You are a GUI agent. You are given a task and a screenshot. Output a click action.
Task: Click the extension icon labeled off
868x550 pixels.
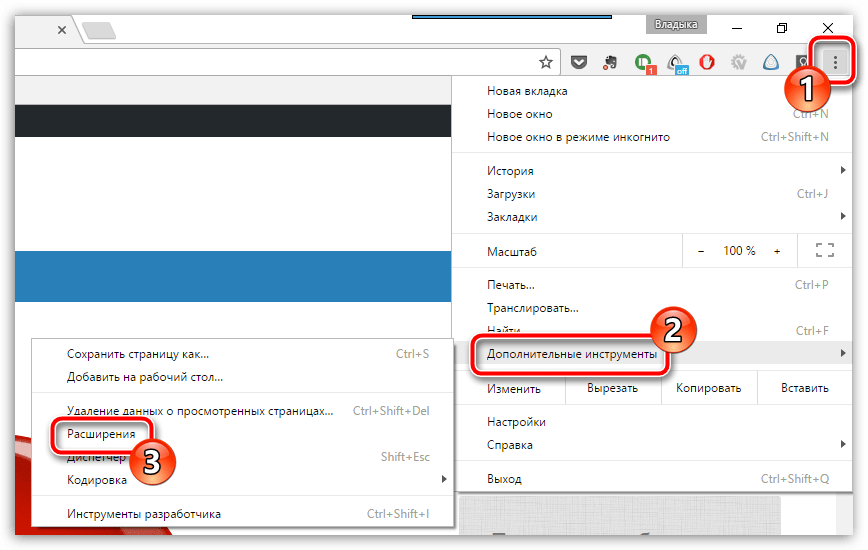676,64
